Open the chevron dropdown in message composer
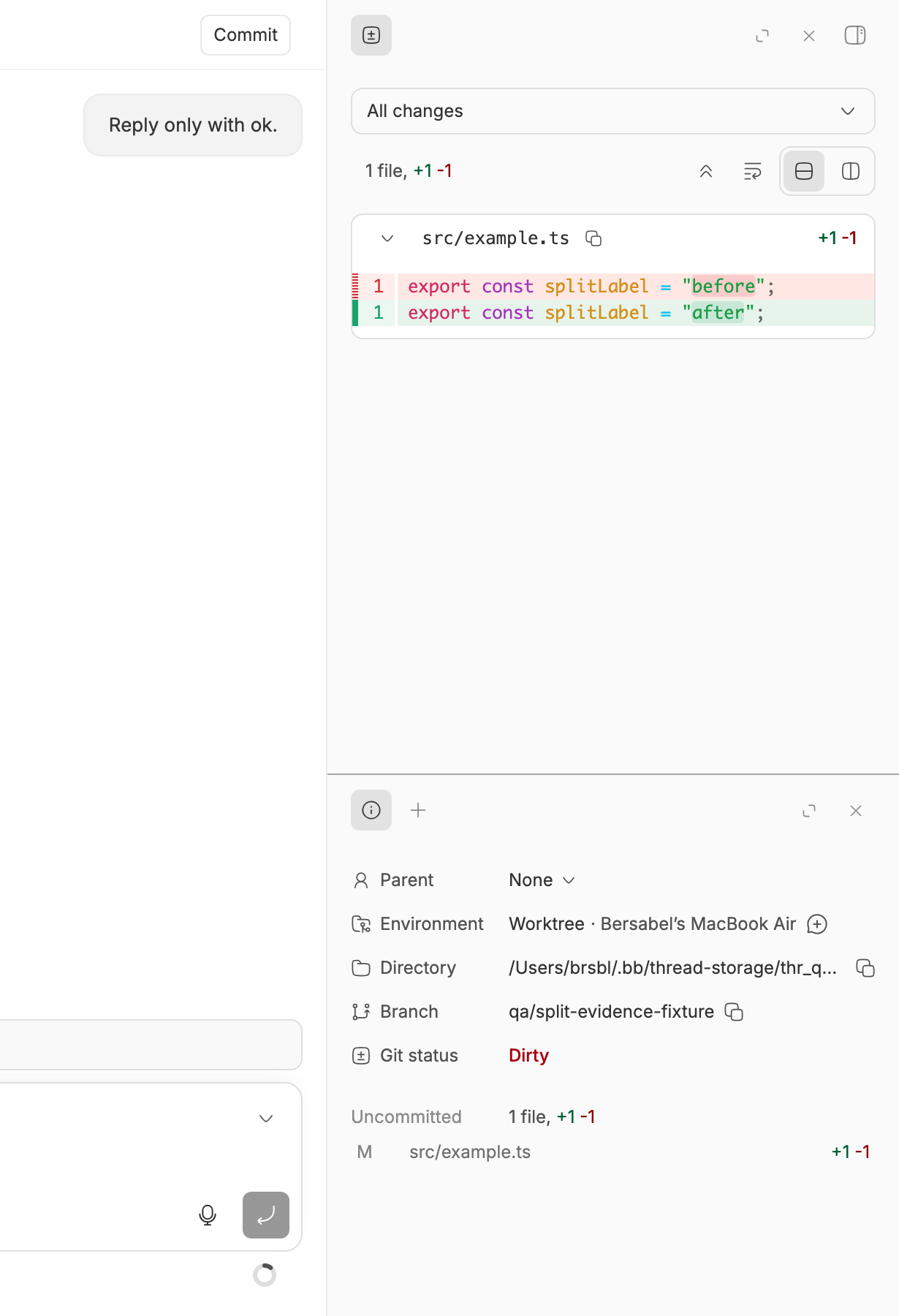 coord(266,1119)
